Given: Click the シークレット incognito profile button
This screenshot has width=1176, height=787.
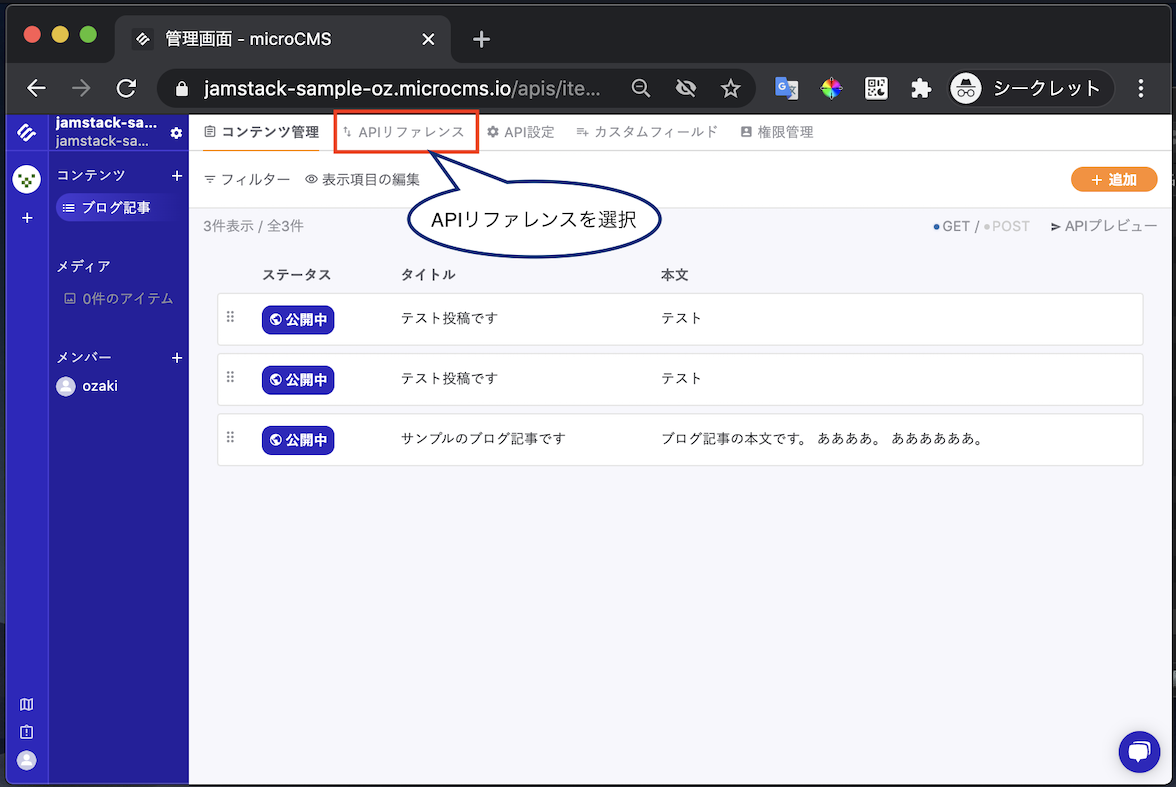Looking at the screenshot, I should (1030, 89).
